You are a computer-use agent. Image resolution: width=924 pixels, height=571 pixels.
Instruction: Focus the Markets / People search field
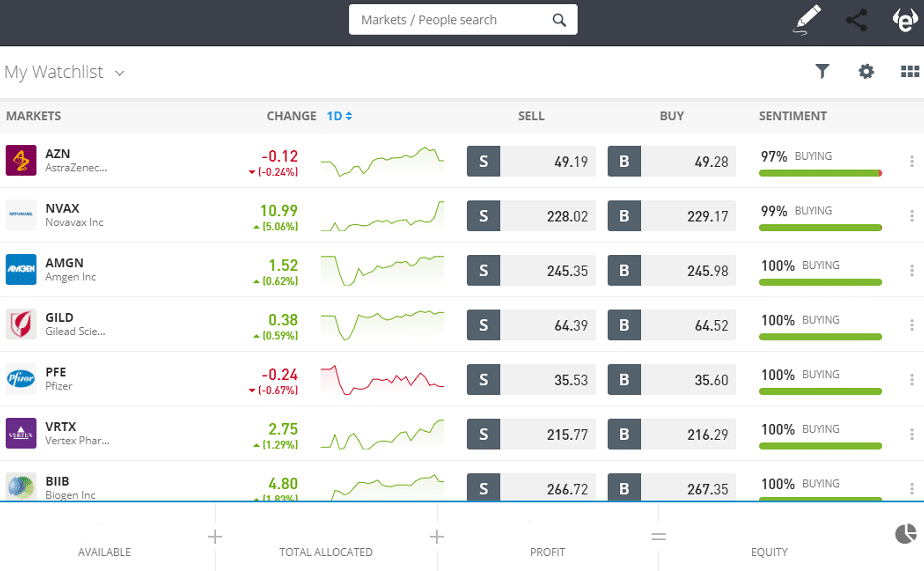click(x=463, y=20)
